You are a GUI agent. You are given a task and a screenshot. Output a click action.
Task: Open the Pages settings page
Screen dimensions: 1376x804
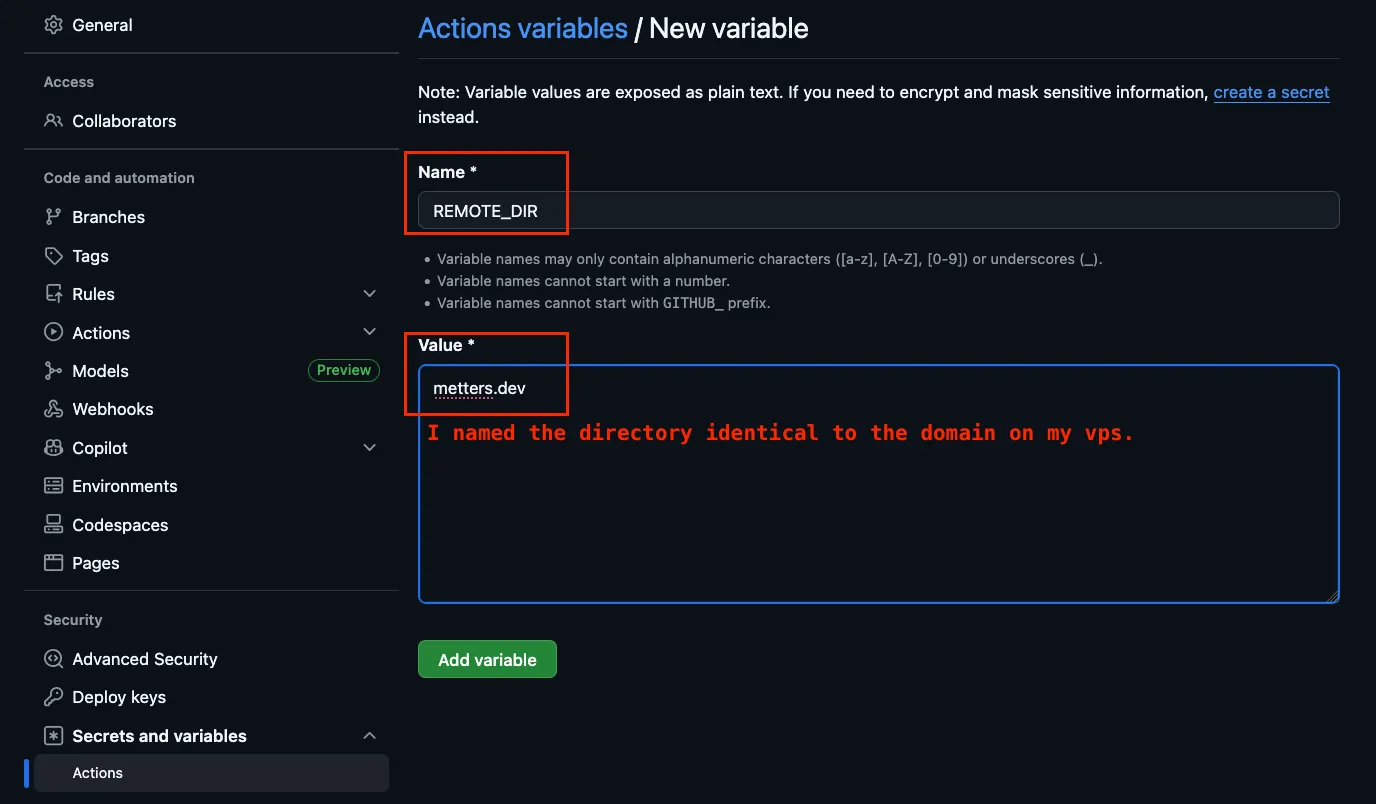pyautogui.click(x=96, y=563)
